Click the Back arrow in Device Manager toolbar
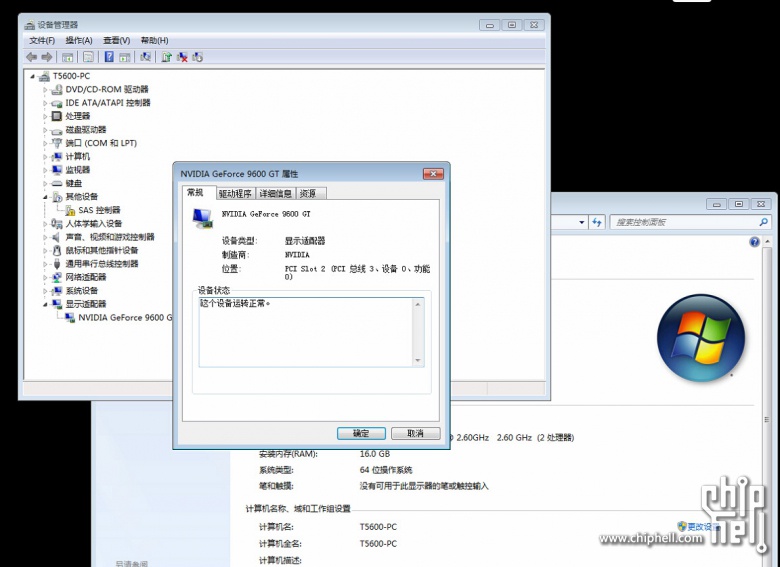Screen dimensions: 780x567 coord(31,57)
